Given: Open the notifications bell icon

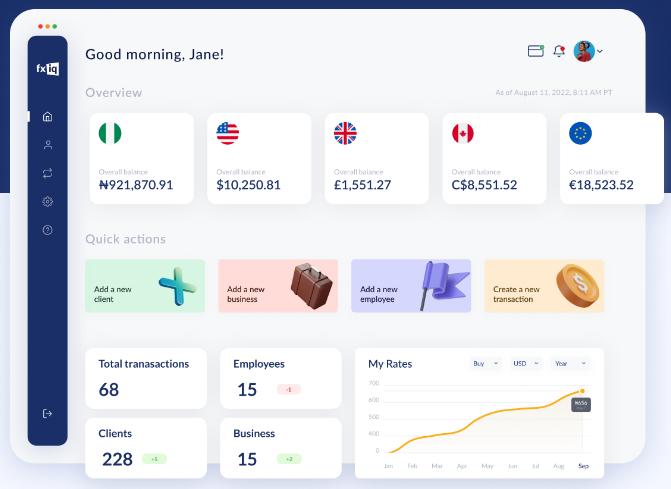Looking at the screenshot, I should pos(559,51).
